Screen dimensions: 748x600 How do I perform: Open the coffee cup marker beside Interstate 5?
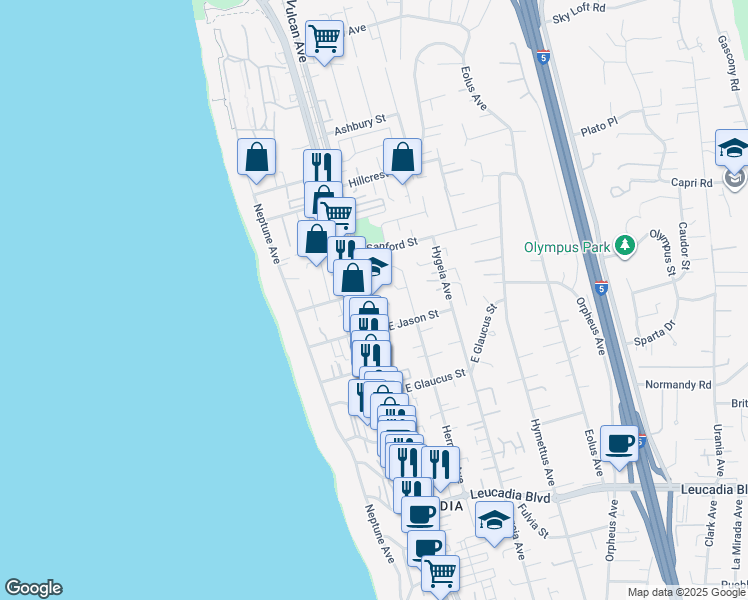tap(619, 445)
